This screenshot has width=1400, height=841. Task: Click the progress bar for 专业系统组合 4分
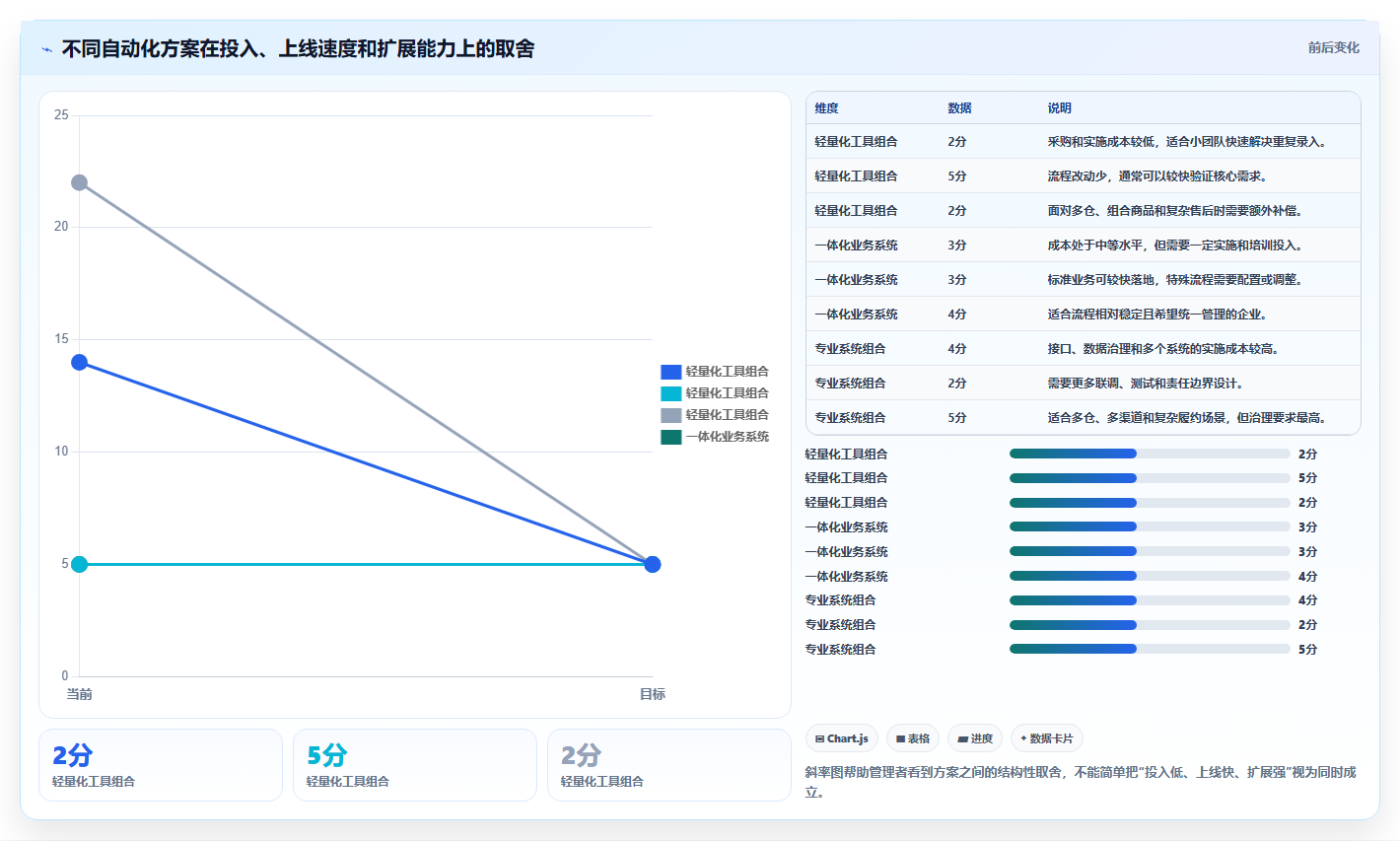tap(1150, 600)
